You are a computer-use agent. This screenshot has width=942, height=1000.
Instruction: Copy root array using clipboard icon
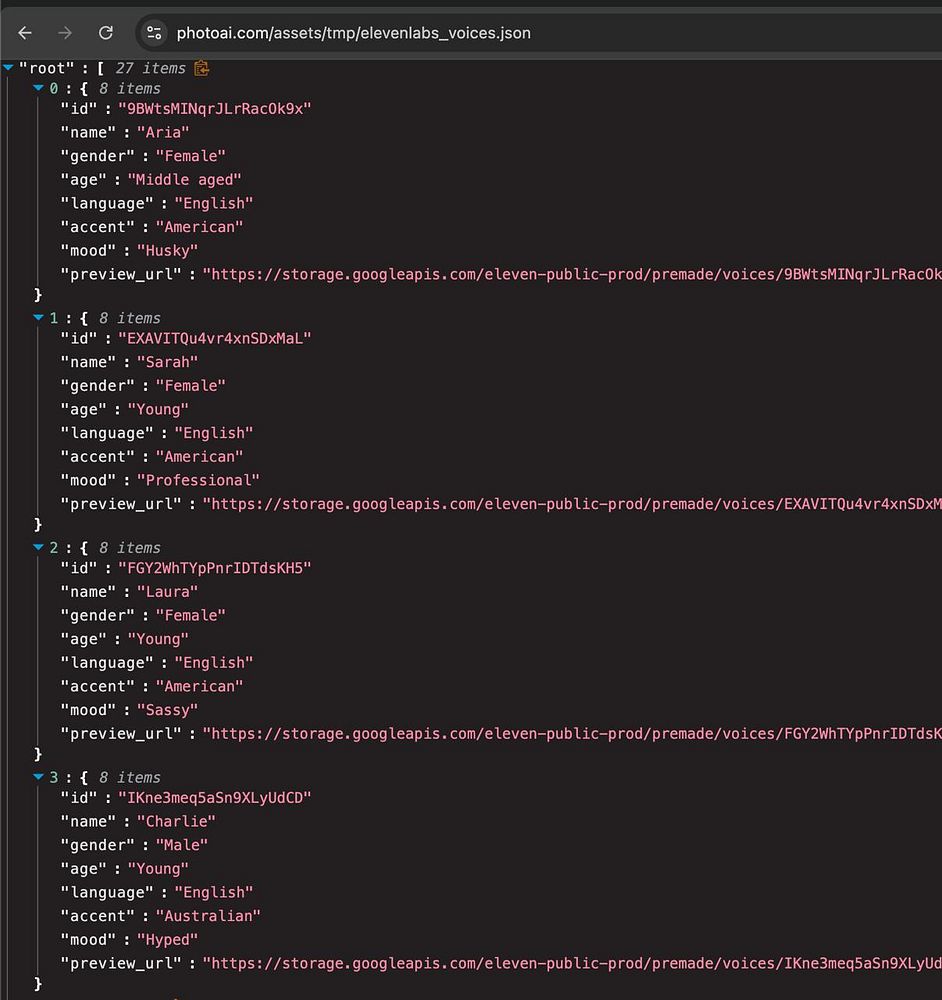[x=202, y=68]
